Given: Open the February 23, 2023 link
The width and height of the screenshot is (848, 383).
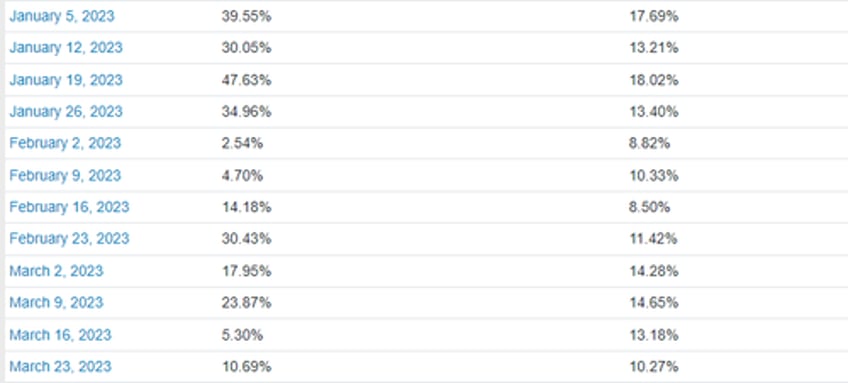Looking at the screenshot, I should tap(69, 239).
